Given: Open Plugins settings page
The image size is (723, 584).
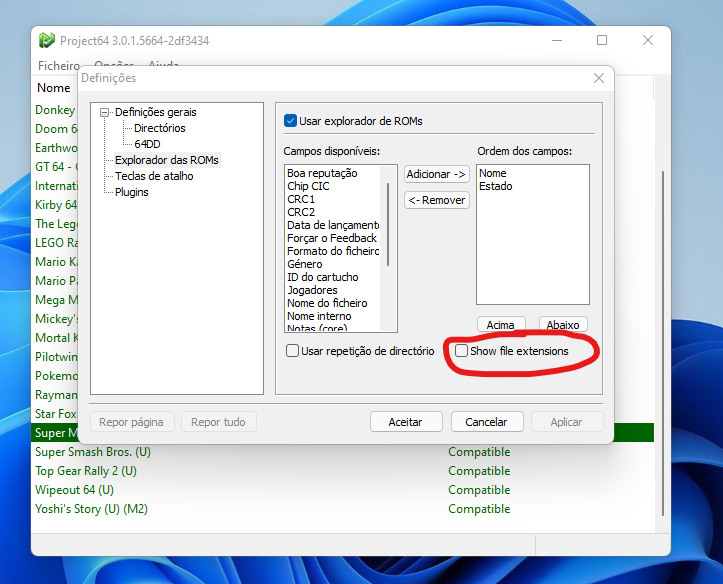Looking at the screenshot, I should [132, 192].
